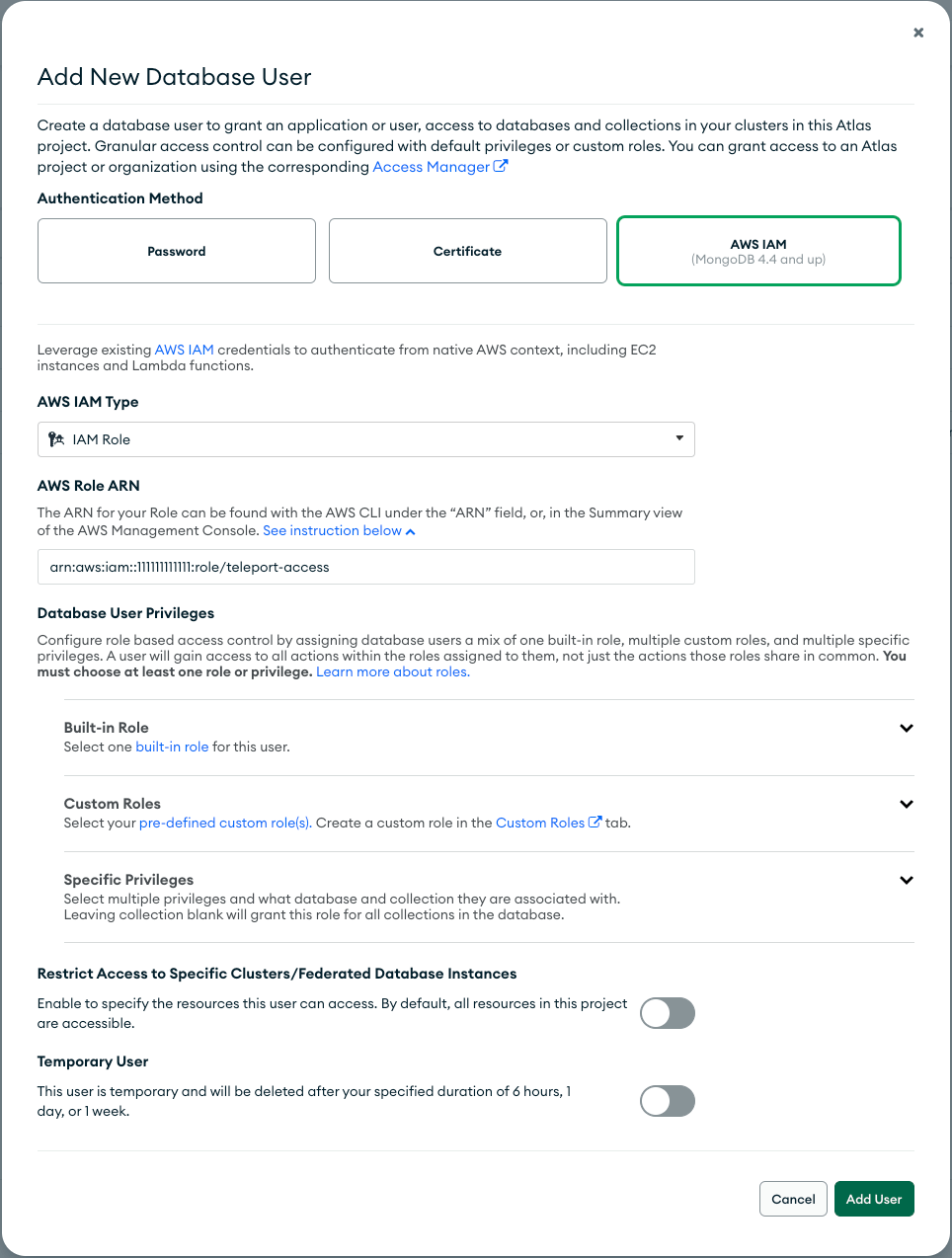
Task: Click the key icon in IAM Role field
Action: coord(56,438)
